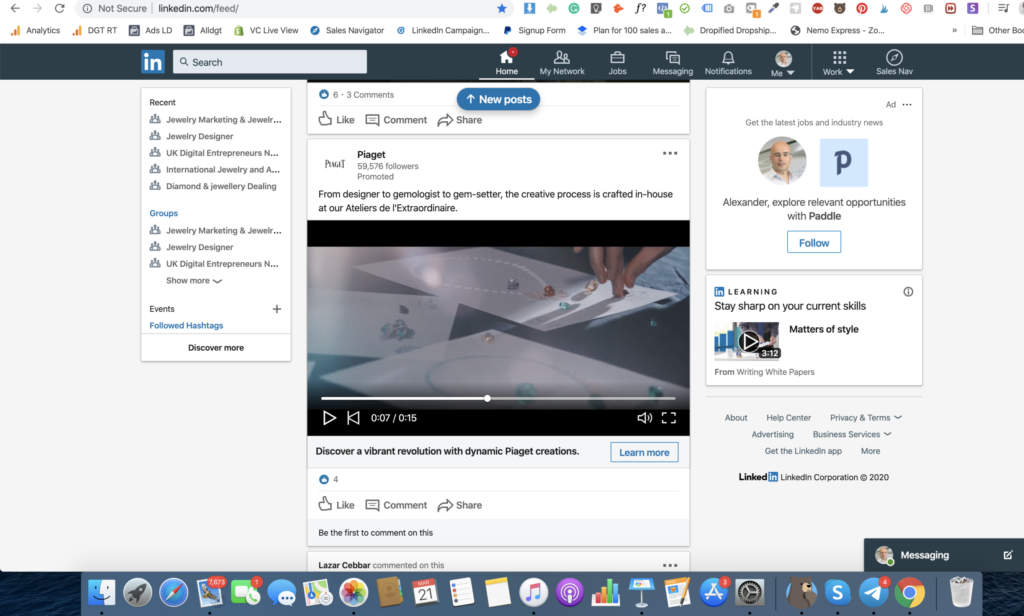Open Analytics bookmark

(x=35, y=30)
